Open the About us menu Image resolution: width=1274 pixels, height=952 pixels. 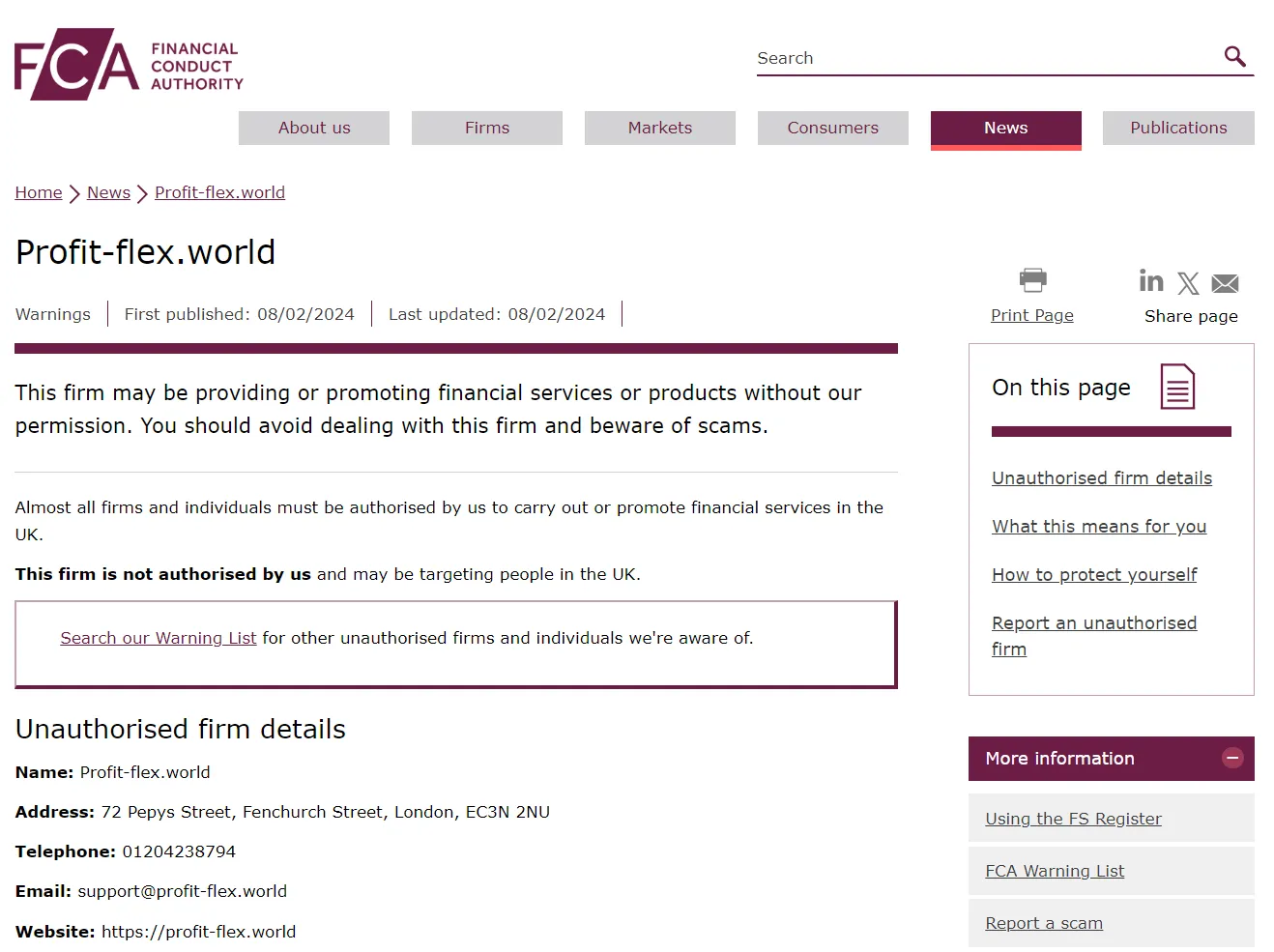[x=314, y=128]
